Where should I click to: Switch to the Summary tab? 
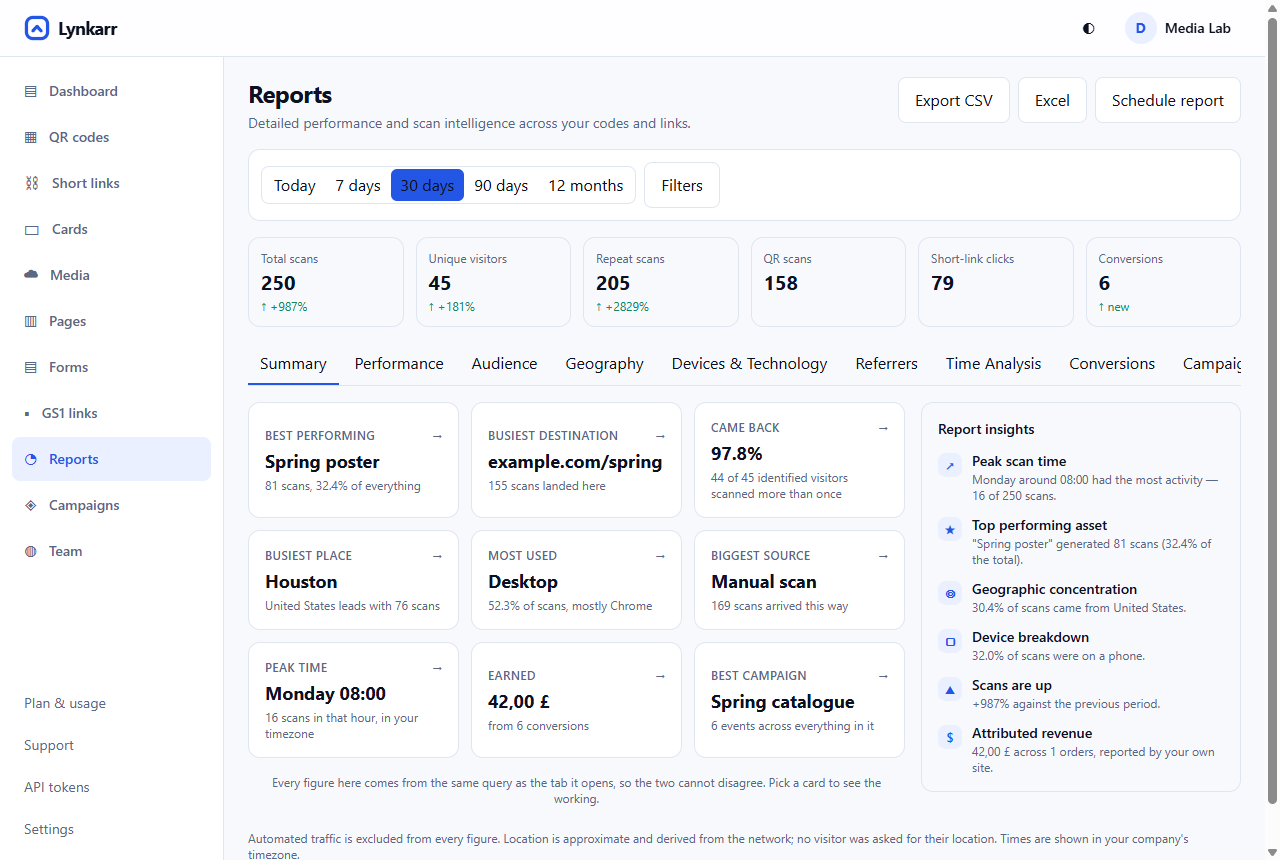pos(293,364)
